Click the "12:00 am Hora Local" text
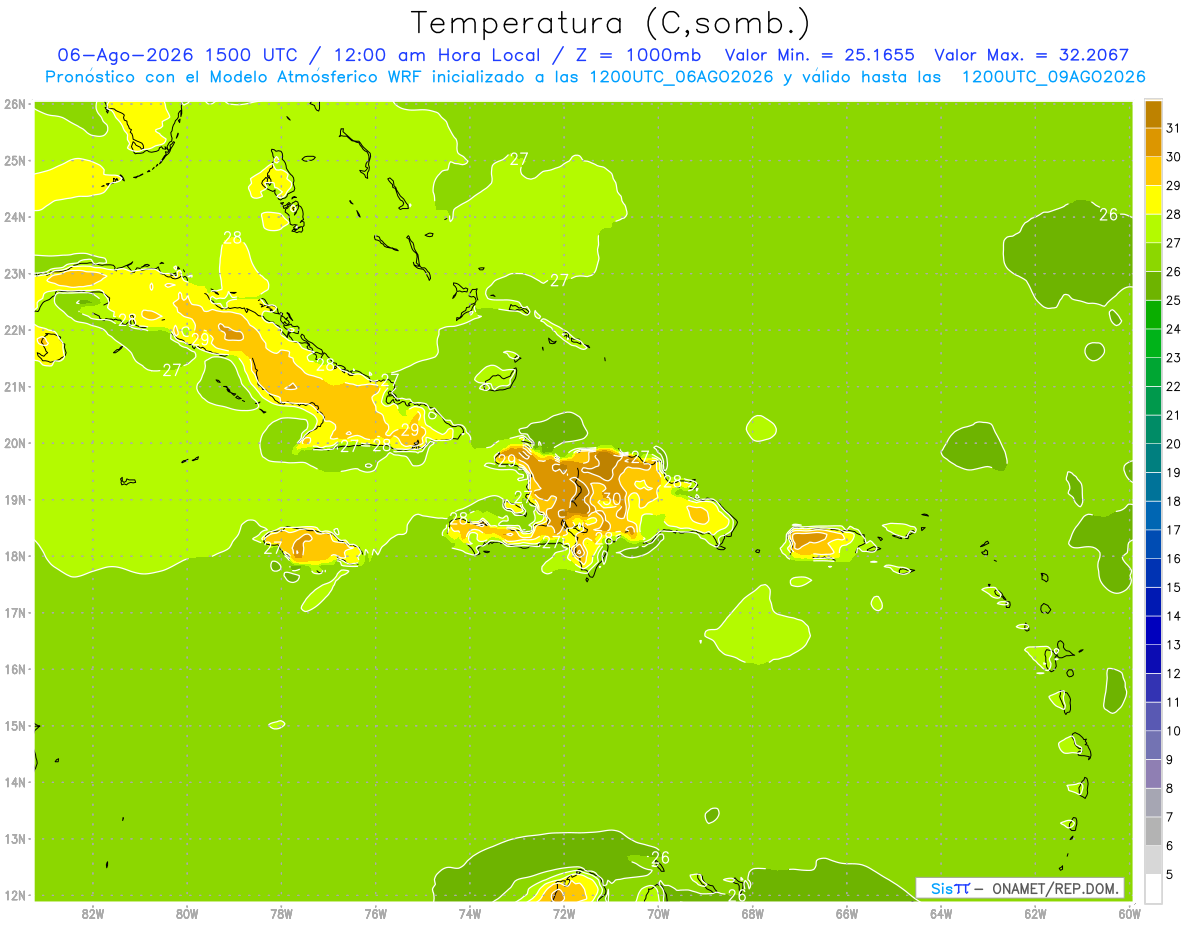The height and width of the screenshot is (927, 1200). 438,56
